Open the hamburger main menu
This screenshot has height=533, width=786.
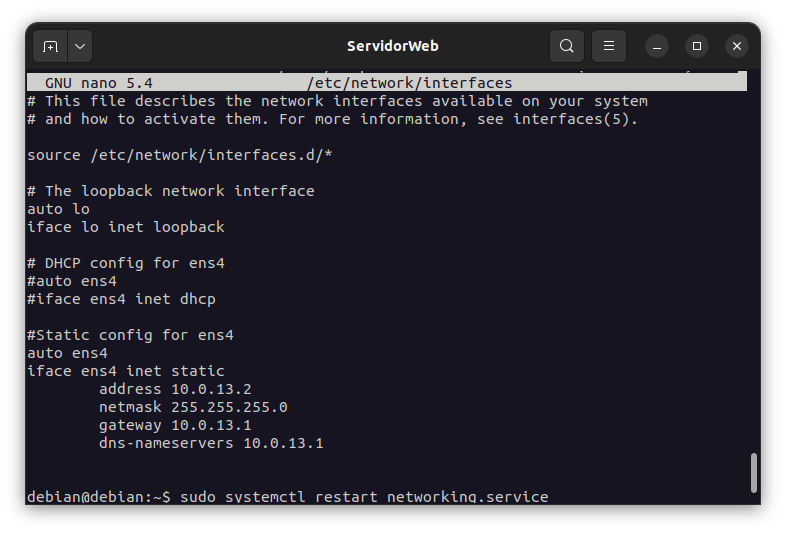(x=609, y=46)
